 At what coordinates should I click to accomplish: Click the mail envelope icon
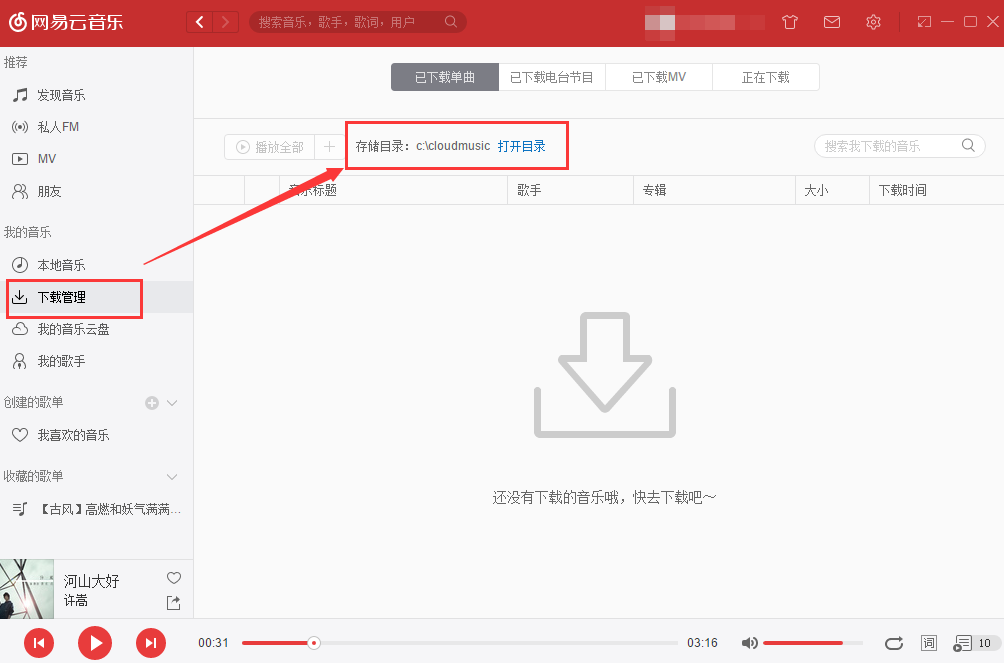pyautogui.click(x=831, y=21)
